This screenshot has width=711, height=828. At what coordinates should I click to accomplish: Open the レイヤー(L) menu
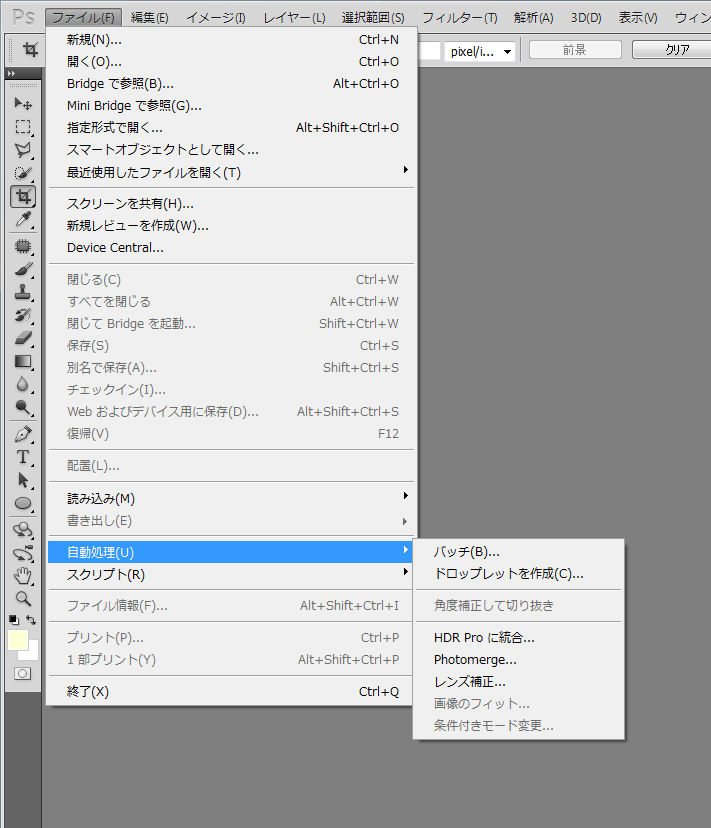click(x=294, y=17)
